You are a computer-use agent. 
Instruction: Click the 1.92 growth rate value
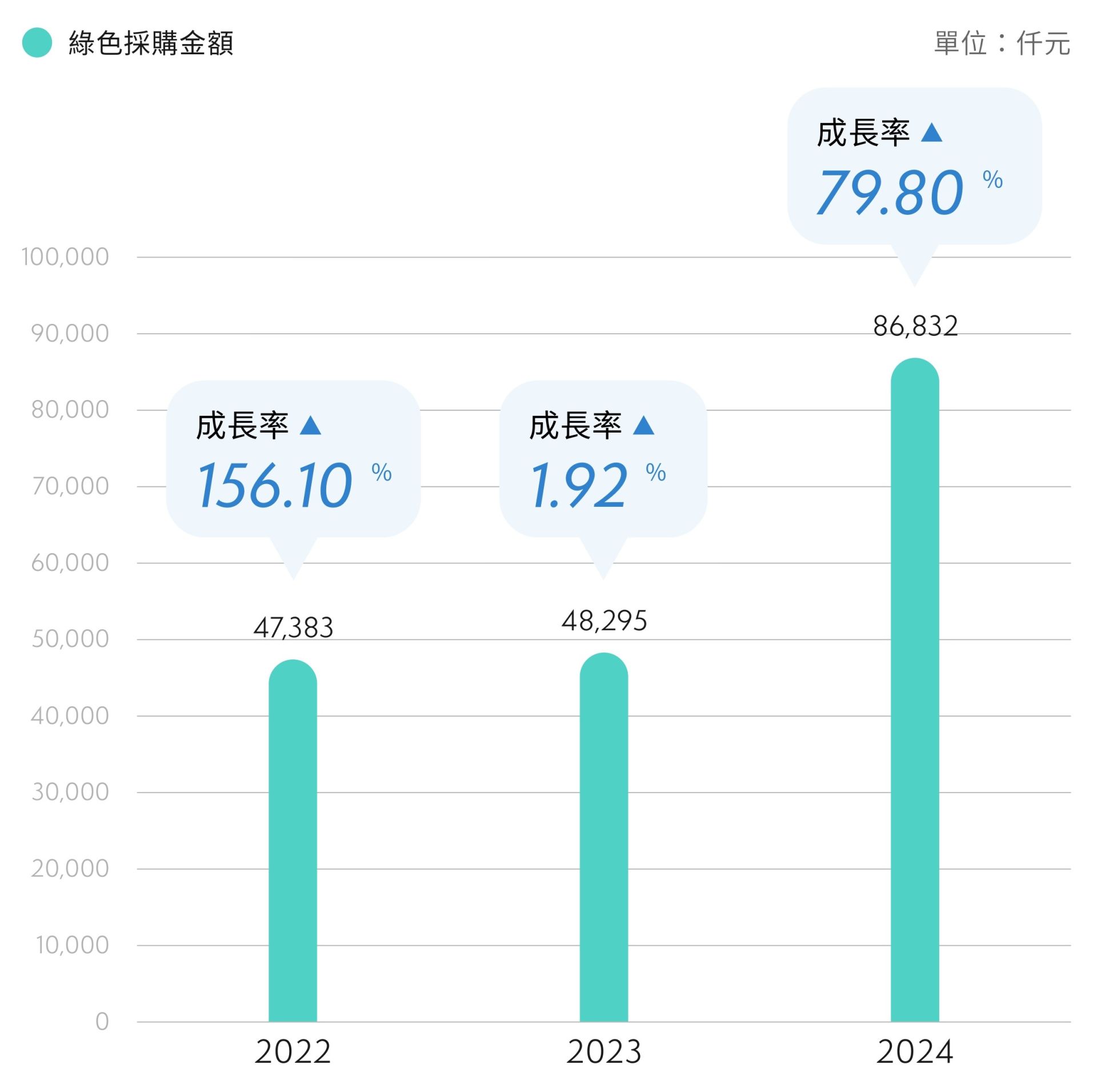click(x=579, y=486)
